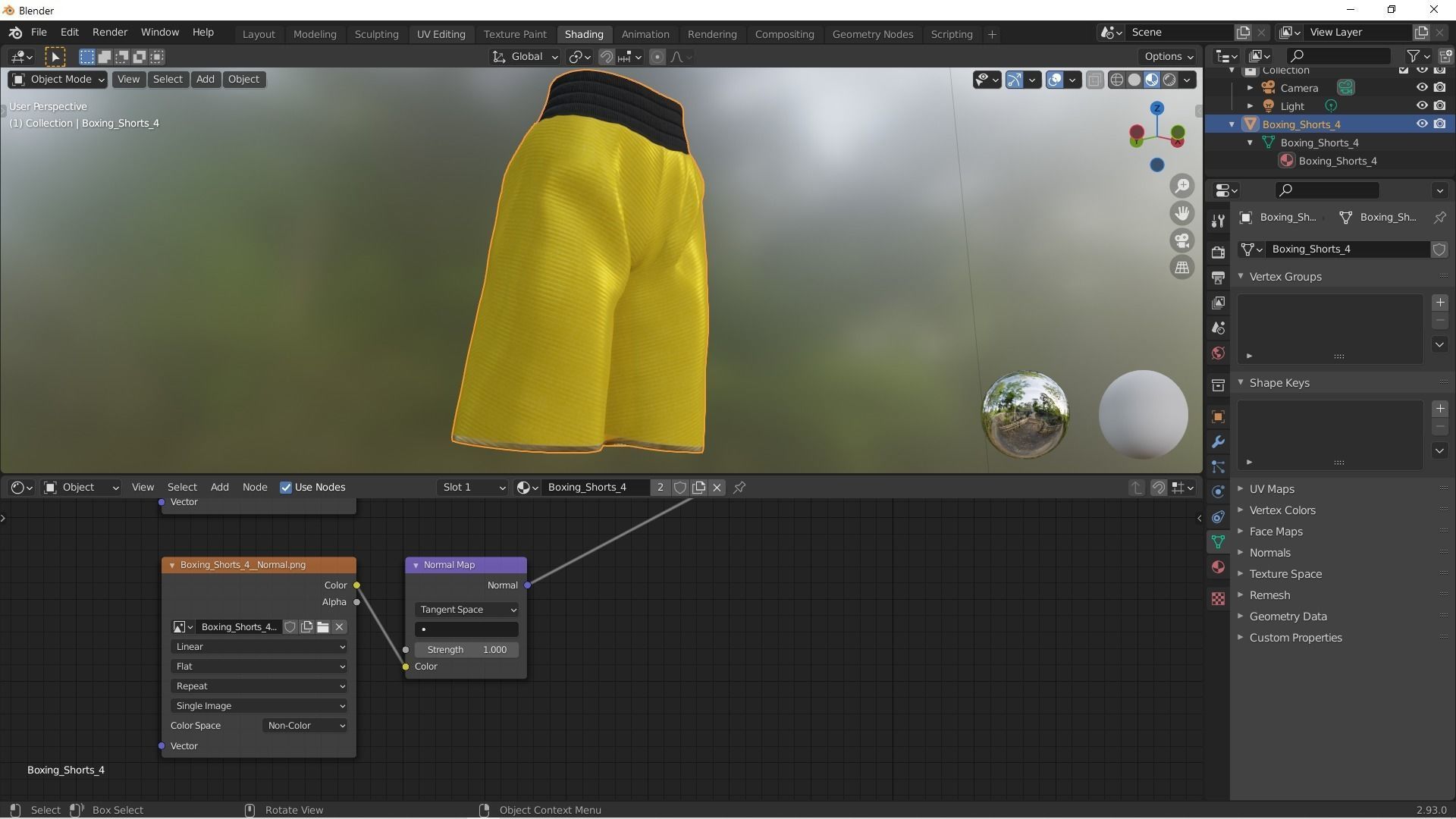This screenshot has width=1456, height=819.
Task: Click the pan hand gizmo icon
Action: click(1181, 213)
